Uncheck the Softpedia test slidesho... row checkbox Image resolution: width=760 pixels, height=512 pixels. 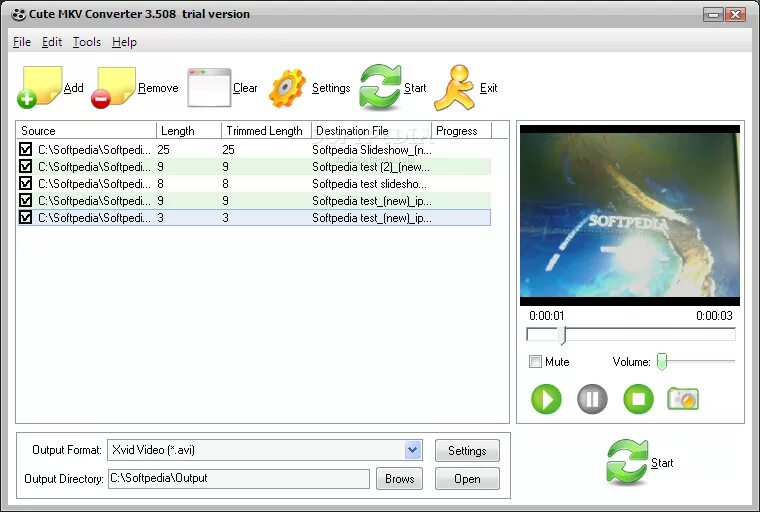pyautogui.click(x=25, y=183)
